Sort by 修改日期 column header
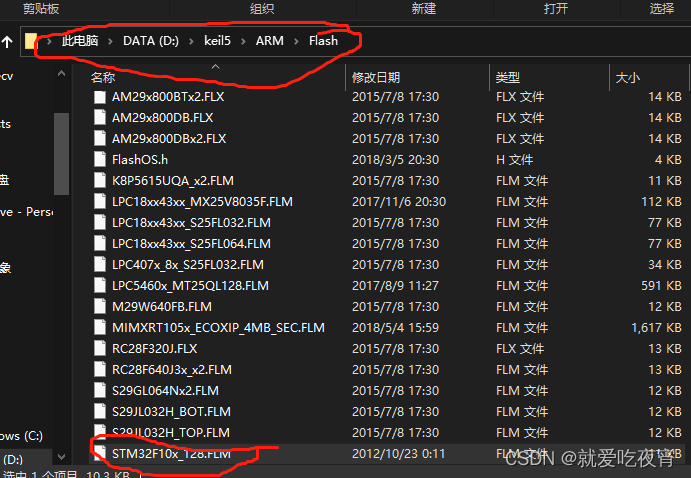The width and height of the screenshot is (691, 478). 376,78
